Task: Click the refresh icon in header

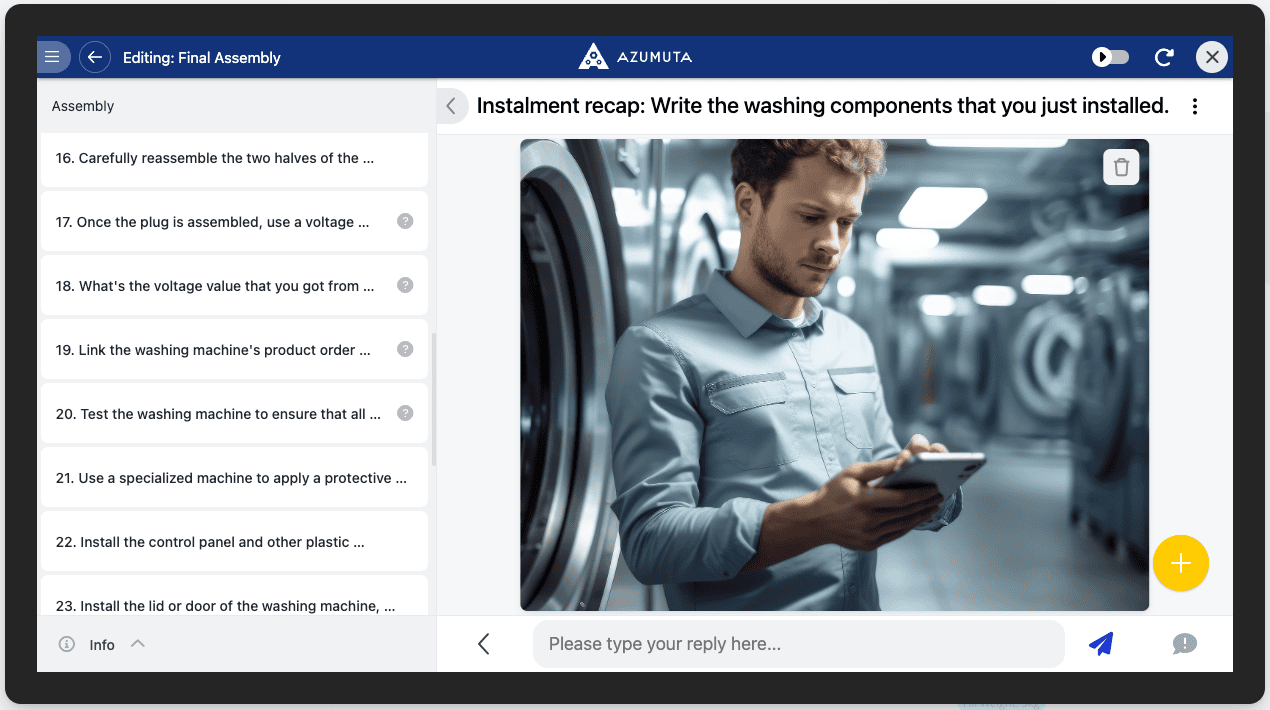Action: coord(1164,57)
